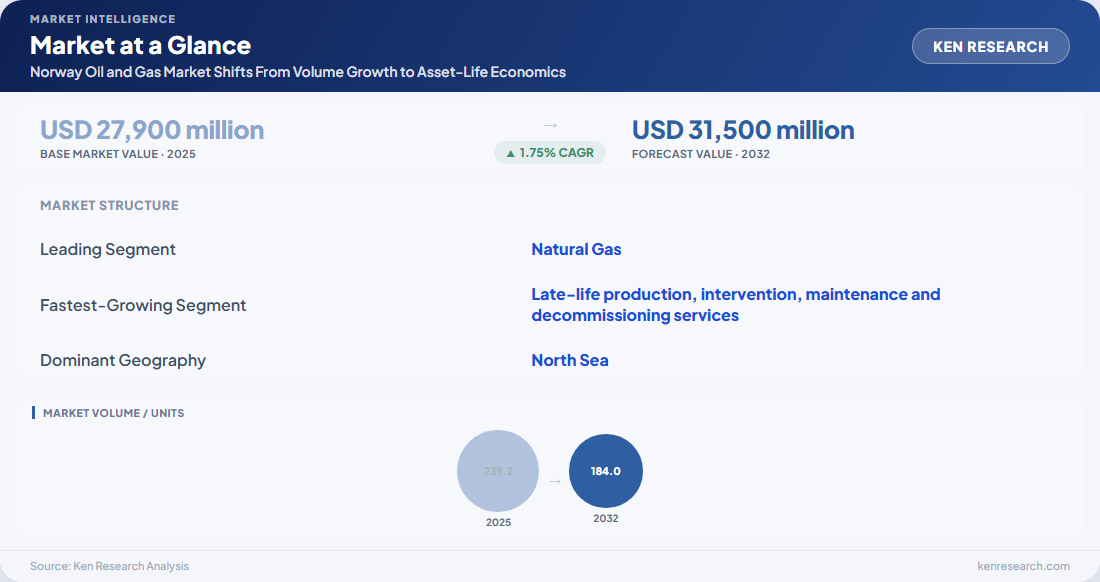Click the "North Sea" value
The image size is (1100, 582).
coord(570,360)
